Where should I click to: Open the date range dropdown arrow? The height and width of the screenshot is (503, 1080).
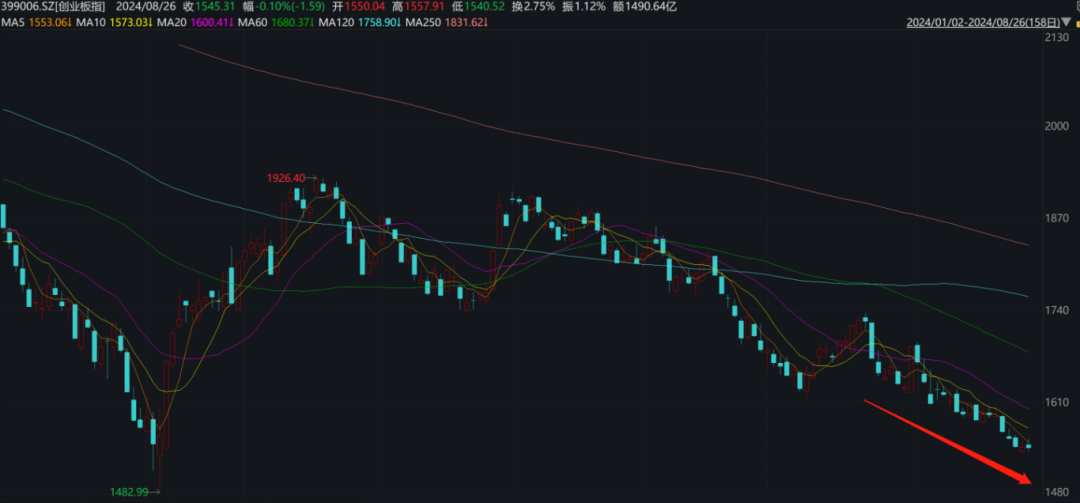(x=1066, y=23)
